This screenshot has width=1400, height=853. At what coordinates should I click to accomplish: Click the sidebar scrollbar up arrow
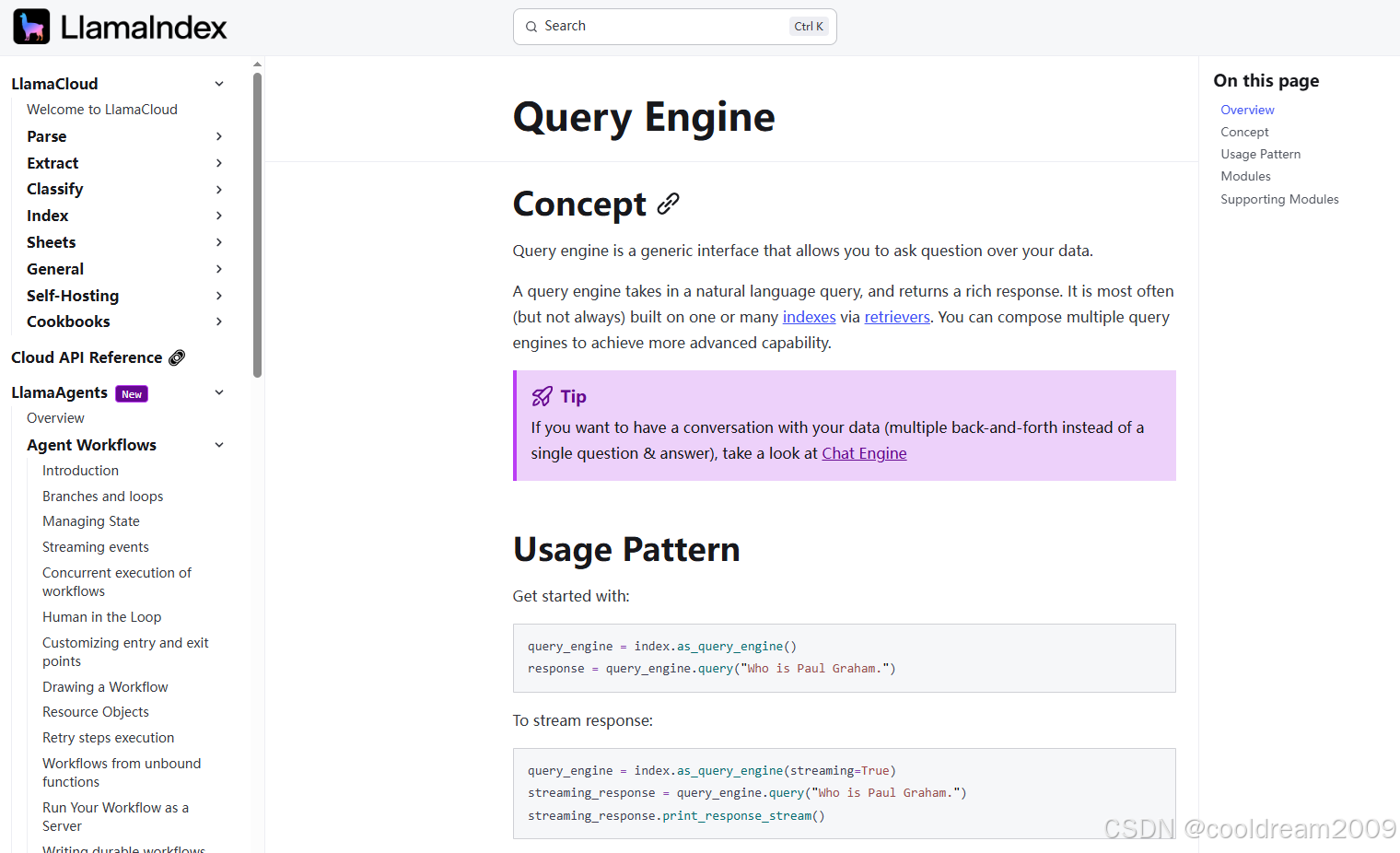[257, 64]
